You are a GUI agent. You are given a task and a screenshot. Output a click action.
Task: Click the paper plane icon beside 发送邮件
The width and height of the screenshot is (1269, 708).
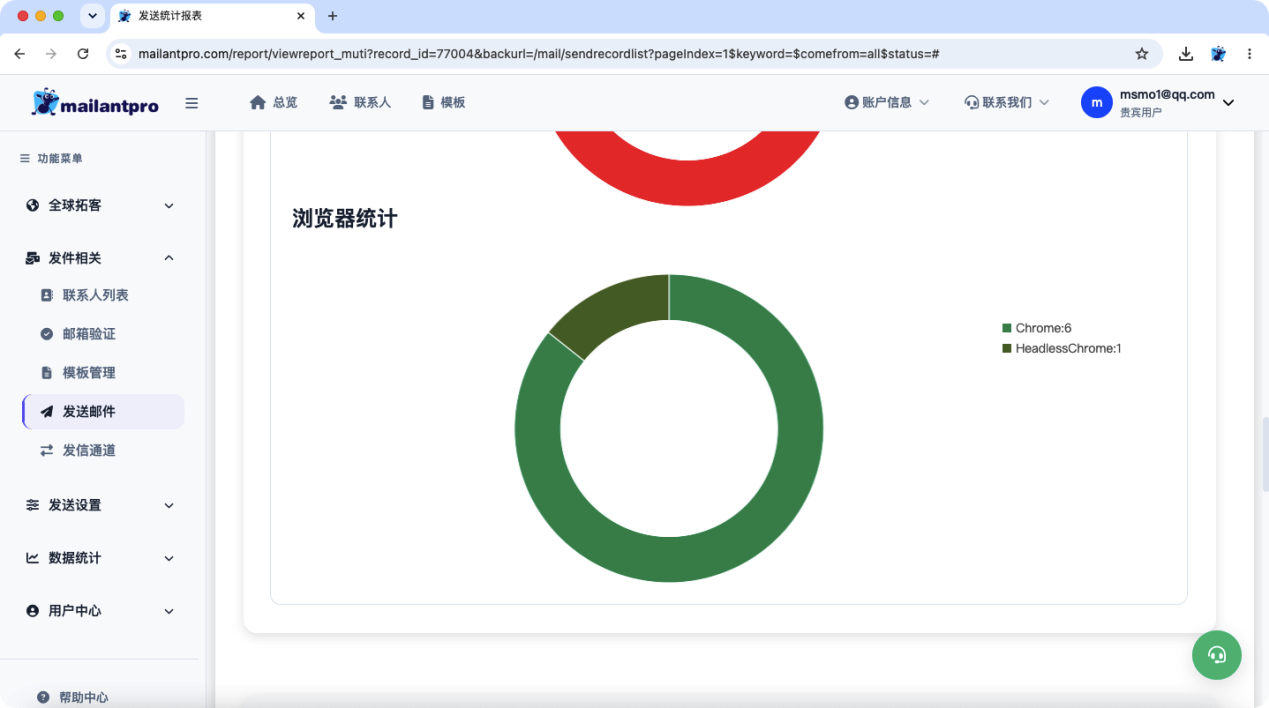coord(46,411)
